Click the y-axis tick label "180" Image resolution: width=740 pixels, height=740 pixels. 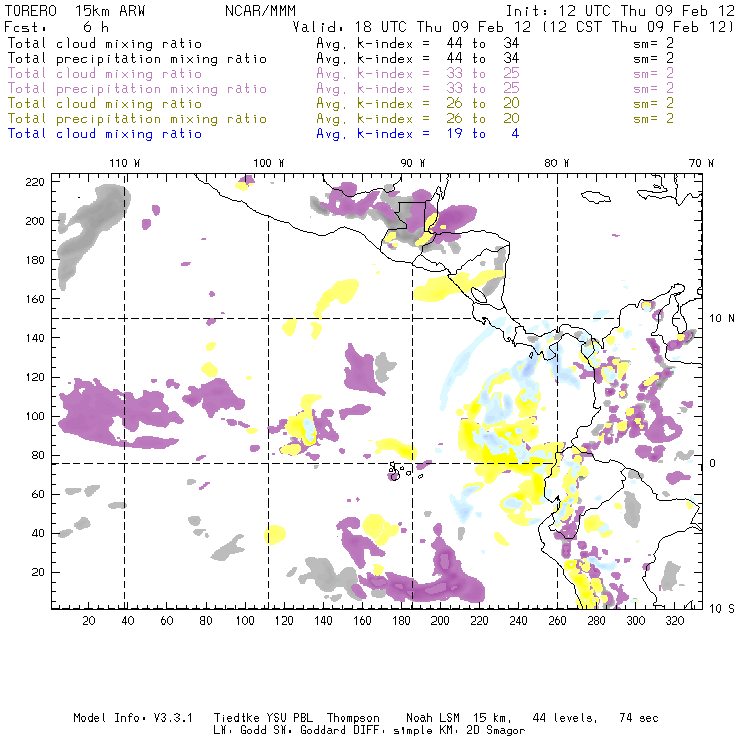pos(35,260)
